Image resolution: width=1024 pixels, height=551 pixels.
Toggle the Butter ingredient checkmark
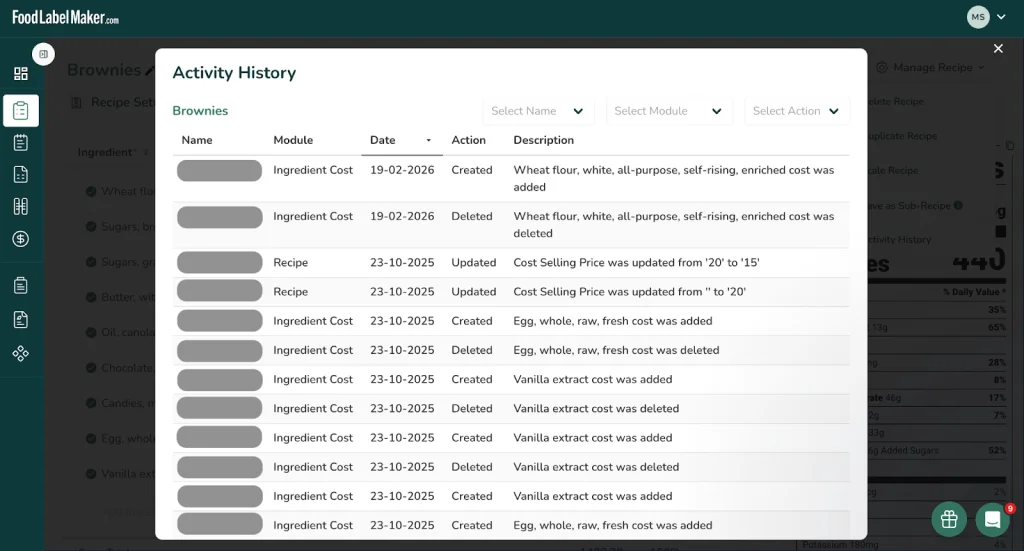coord(91,297)
